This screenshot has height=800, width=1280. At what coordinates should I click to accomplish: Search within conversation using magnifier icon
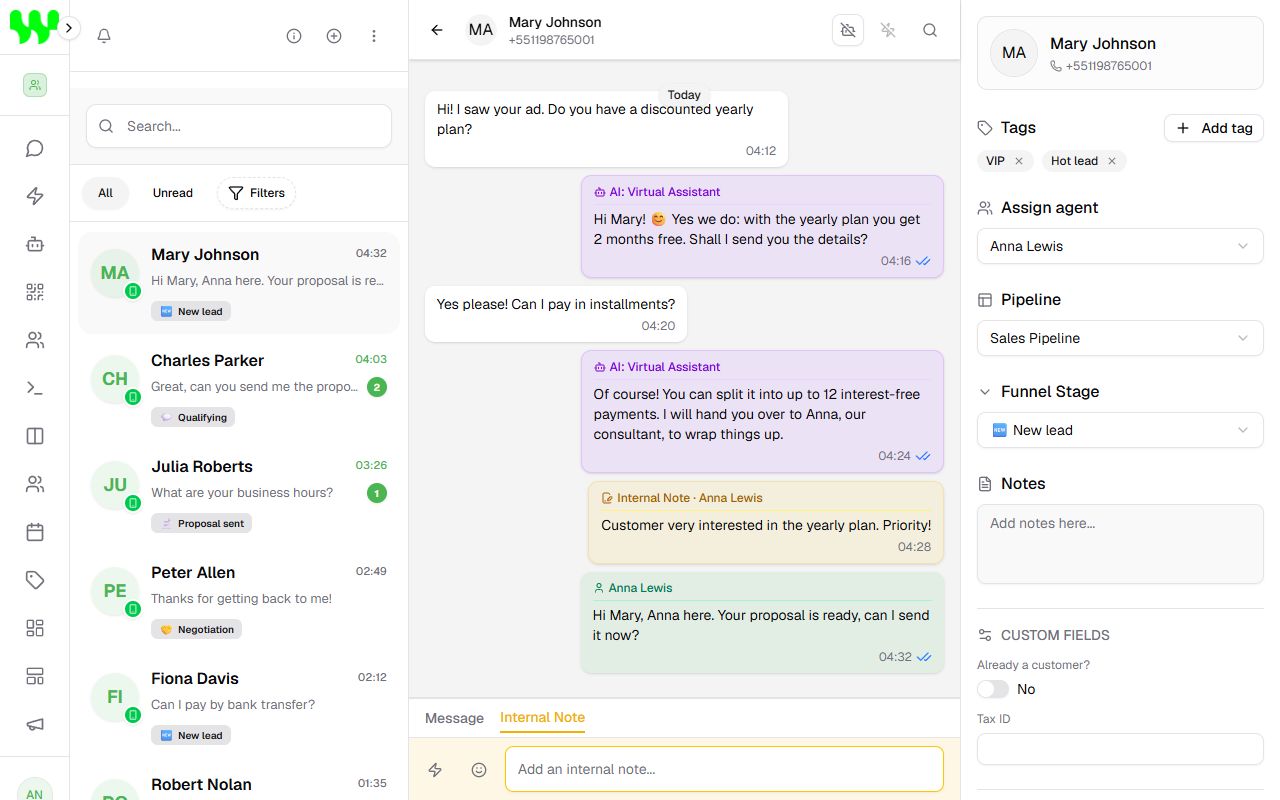[x=930, y=30]
